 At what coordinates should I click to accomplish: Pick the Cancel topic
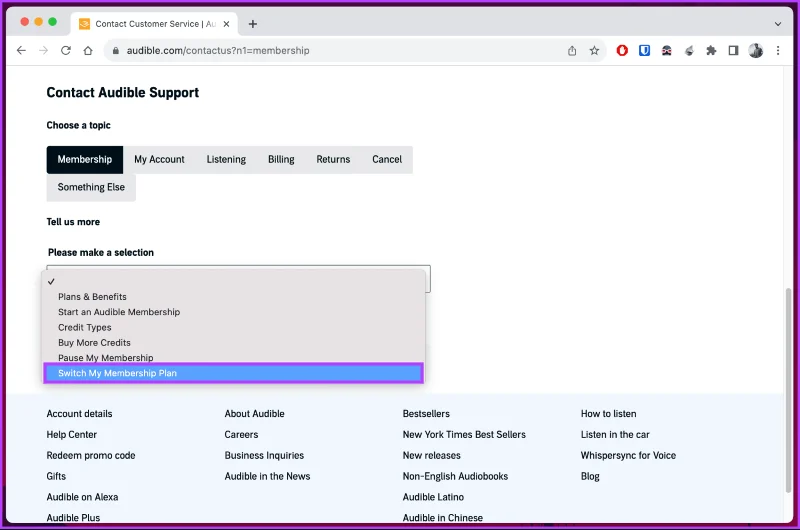(x=387, y=160)
